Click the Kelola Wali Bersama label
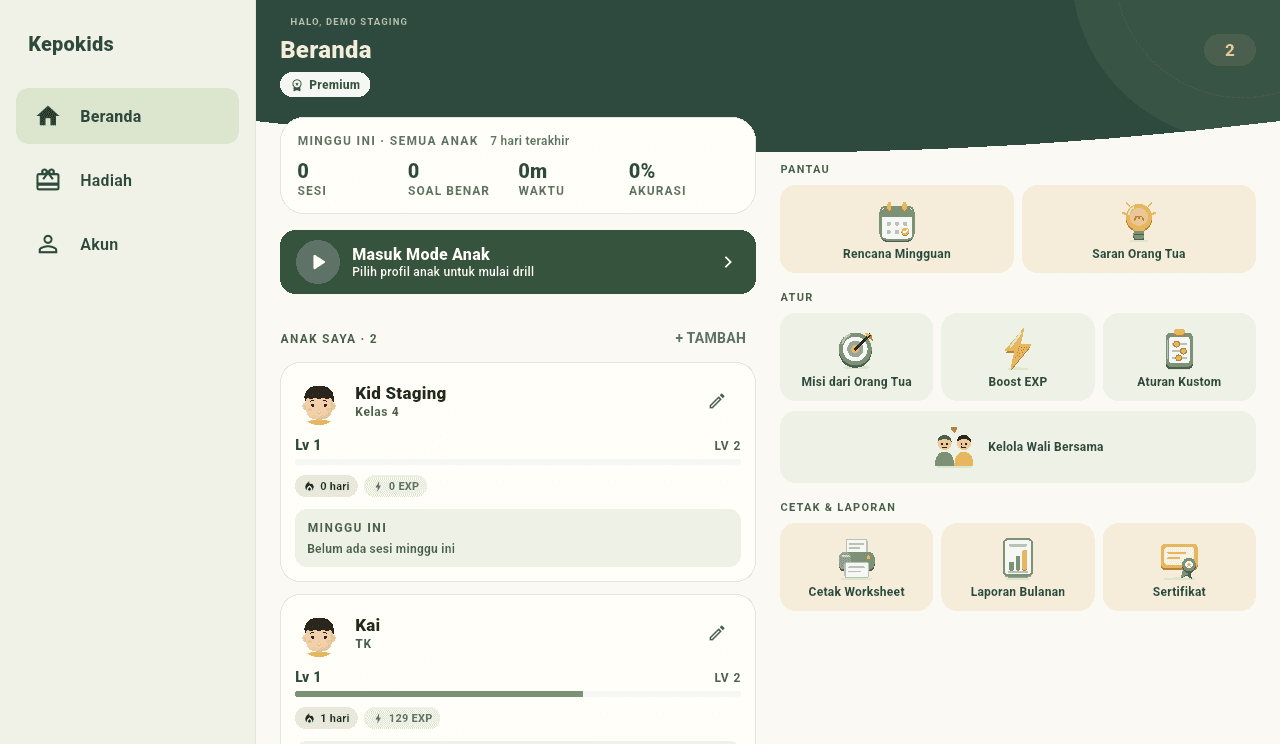Viewport: 1280px width, 744px height. (1046, 447)
